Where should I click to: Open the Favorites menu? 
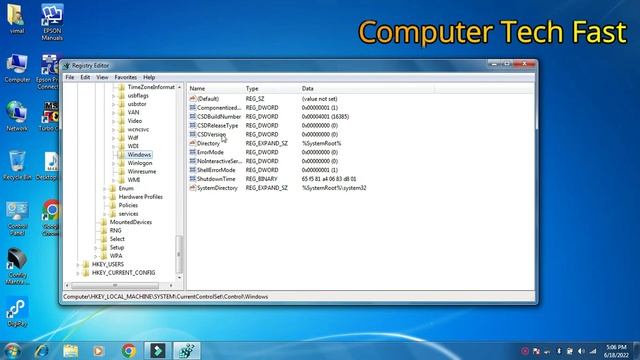click(125, 77)
